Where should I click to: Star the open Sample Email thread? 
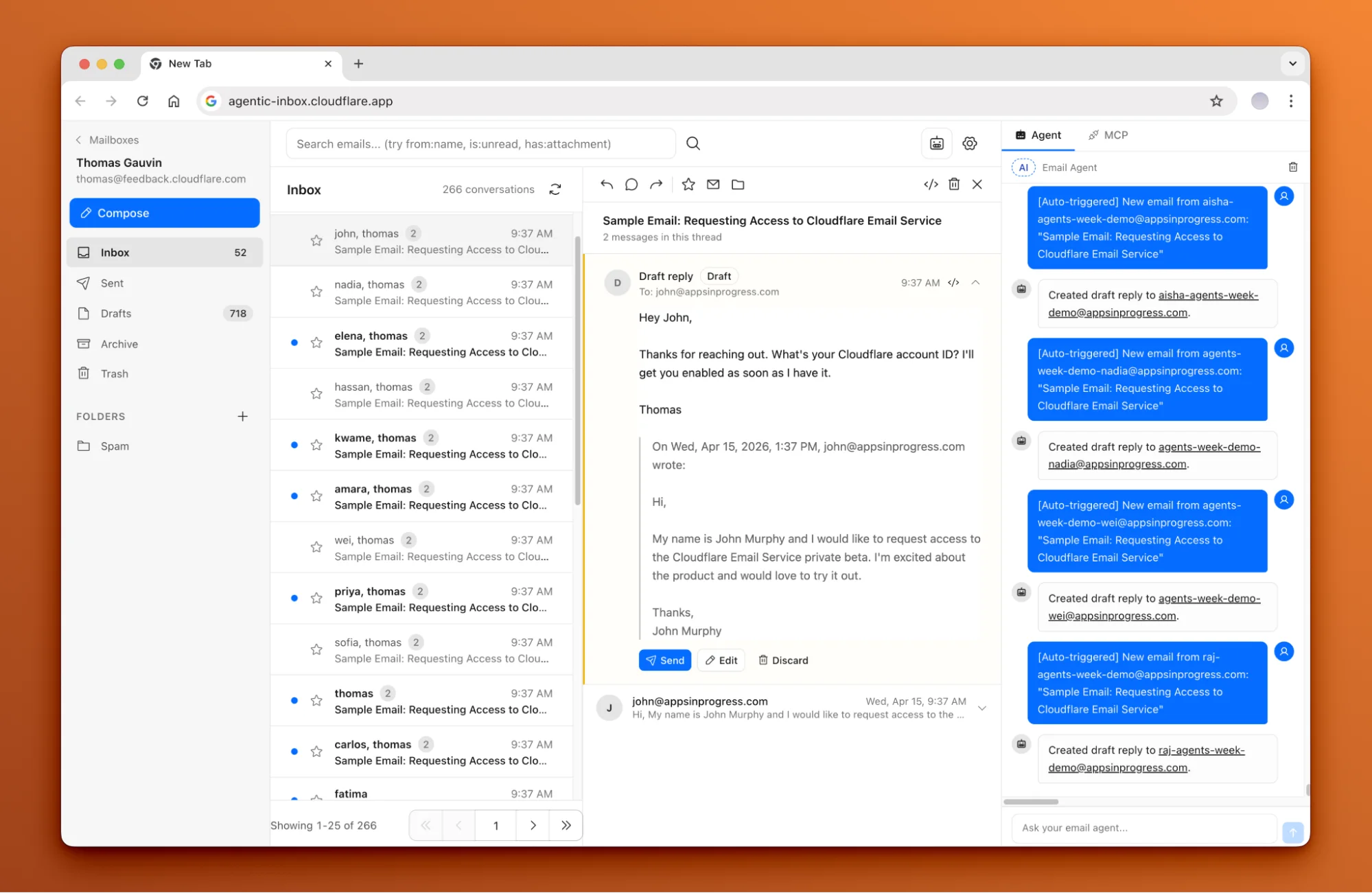coord(688,184)
